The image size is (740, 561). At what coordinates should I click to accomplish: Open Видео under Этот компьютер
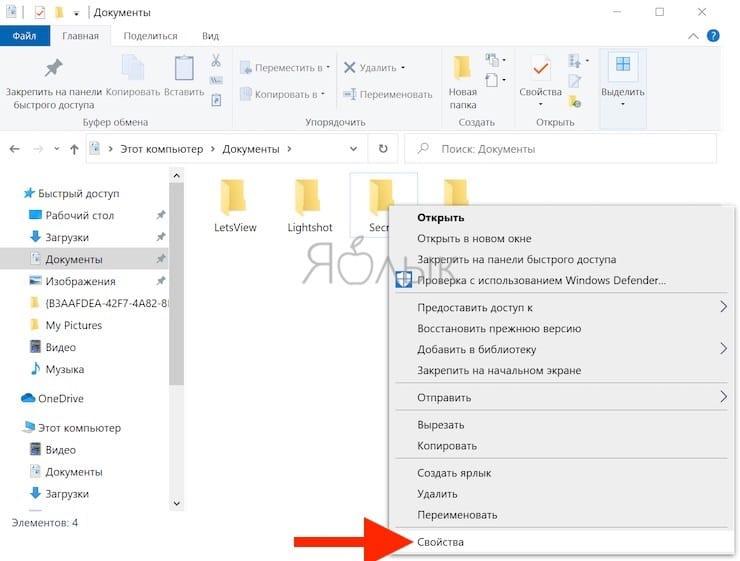coord(53,450)
